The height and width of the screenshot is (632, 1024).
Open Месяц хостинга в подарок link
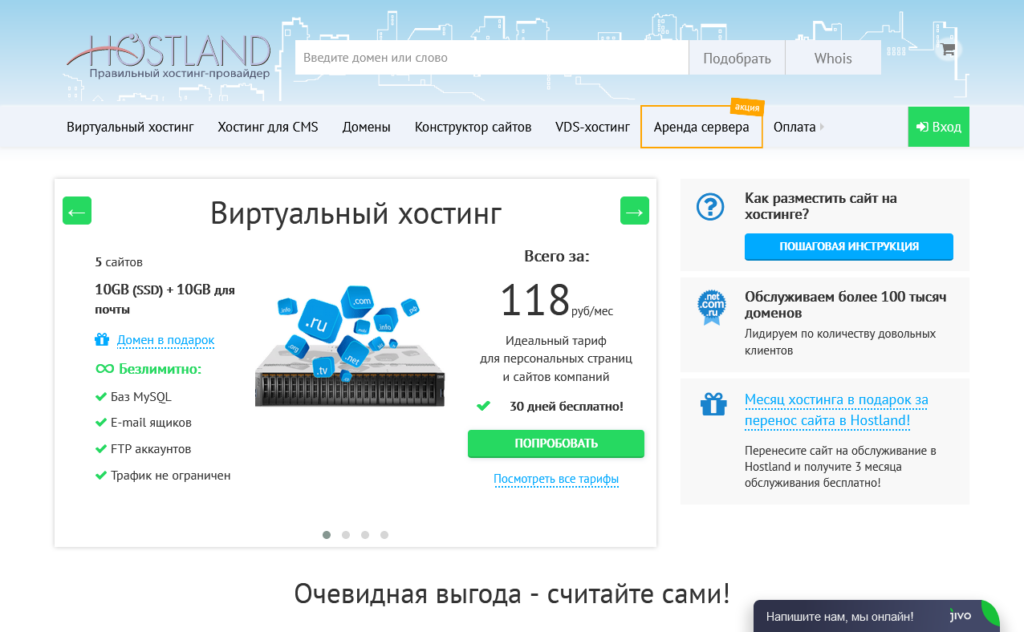[836, 410]
